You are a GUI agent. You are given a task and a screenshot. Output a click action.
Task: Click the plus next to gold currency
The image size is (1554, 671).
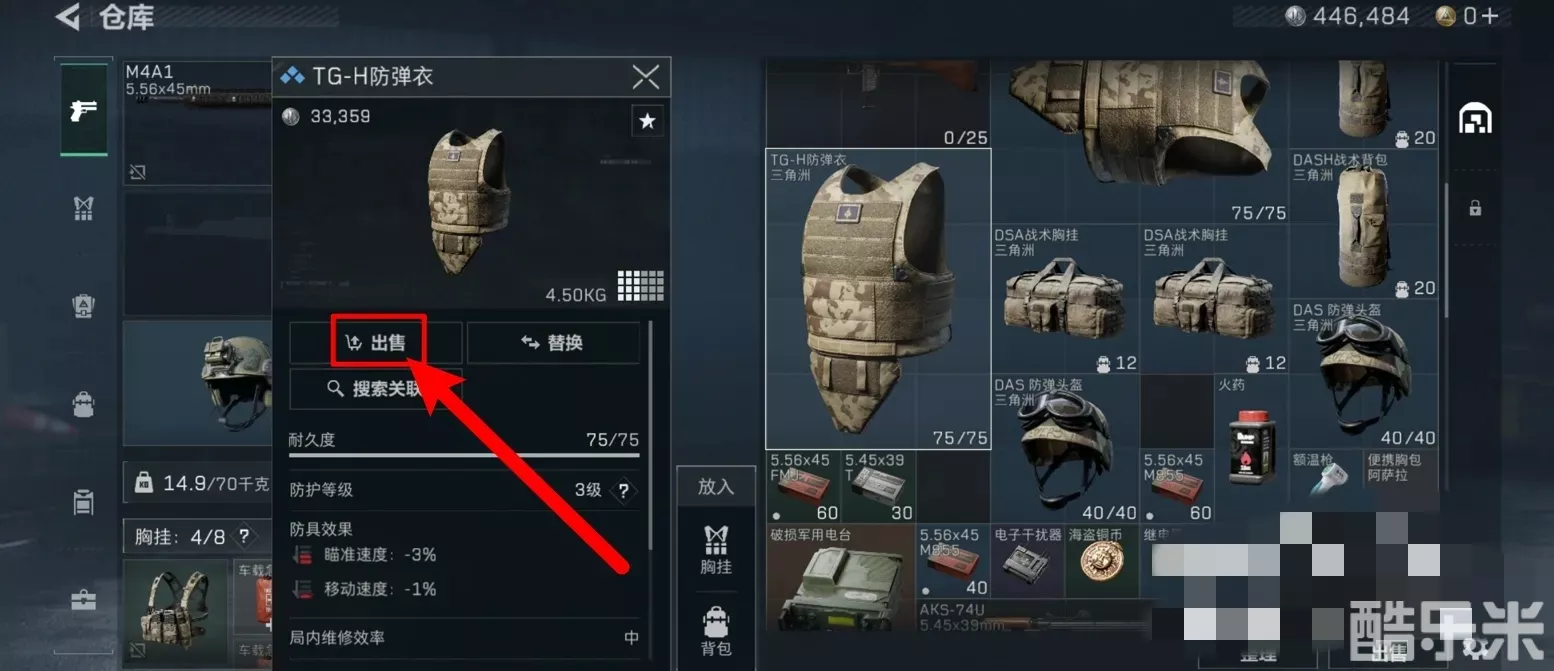point(1490,16)
